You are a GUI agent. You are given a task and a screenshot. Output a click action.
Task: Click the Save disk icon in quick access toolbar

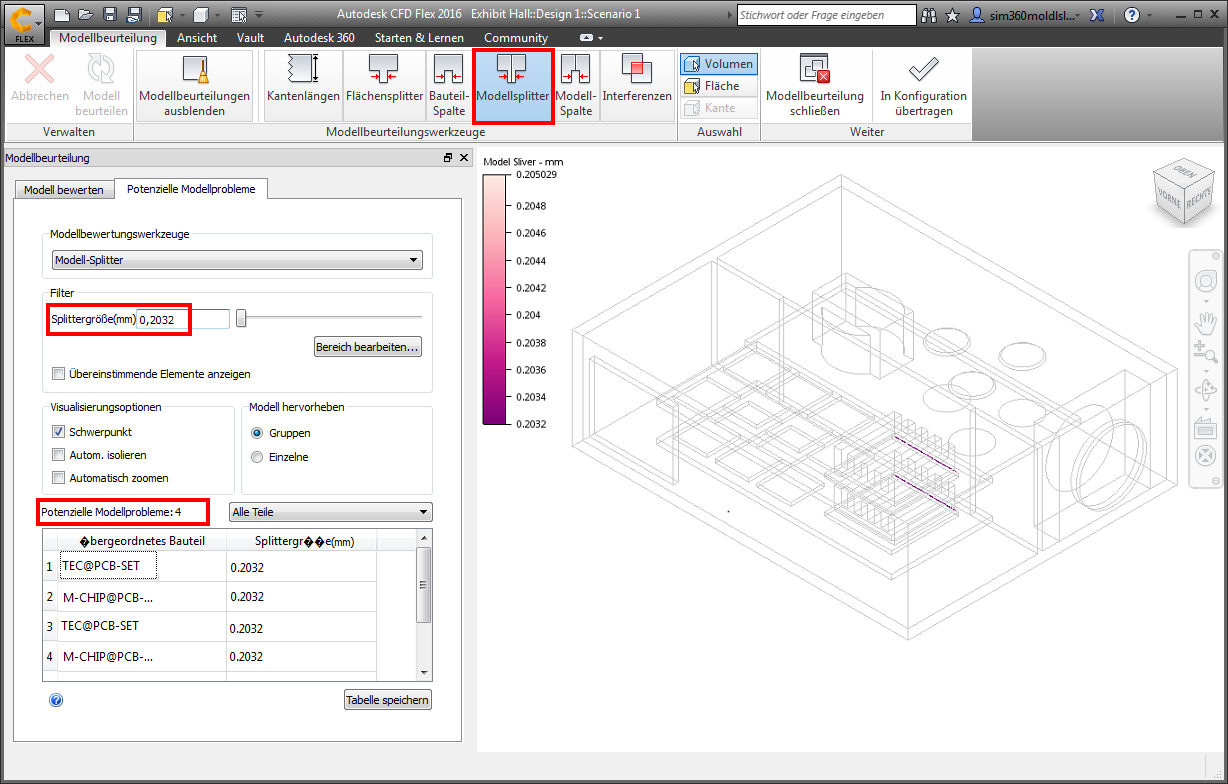(110, 15)
